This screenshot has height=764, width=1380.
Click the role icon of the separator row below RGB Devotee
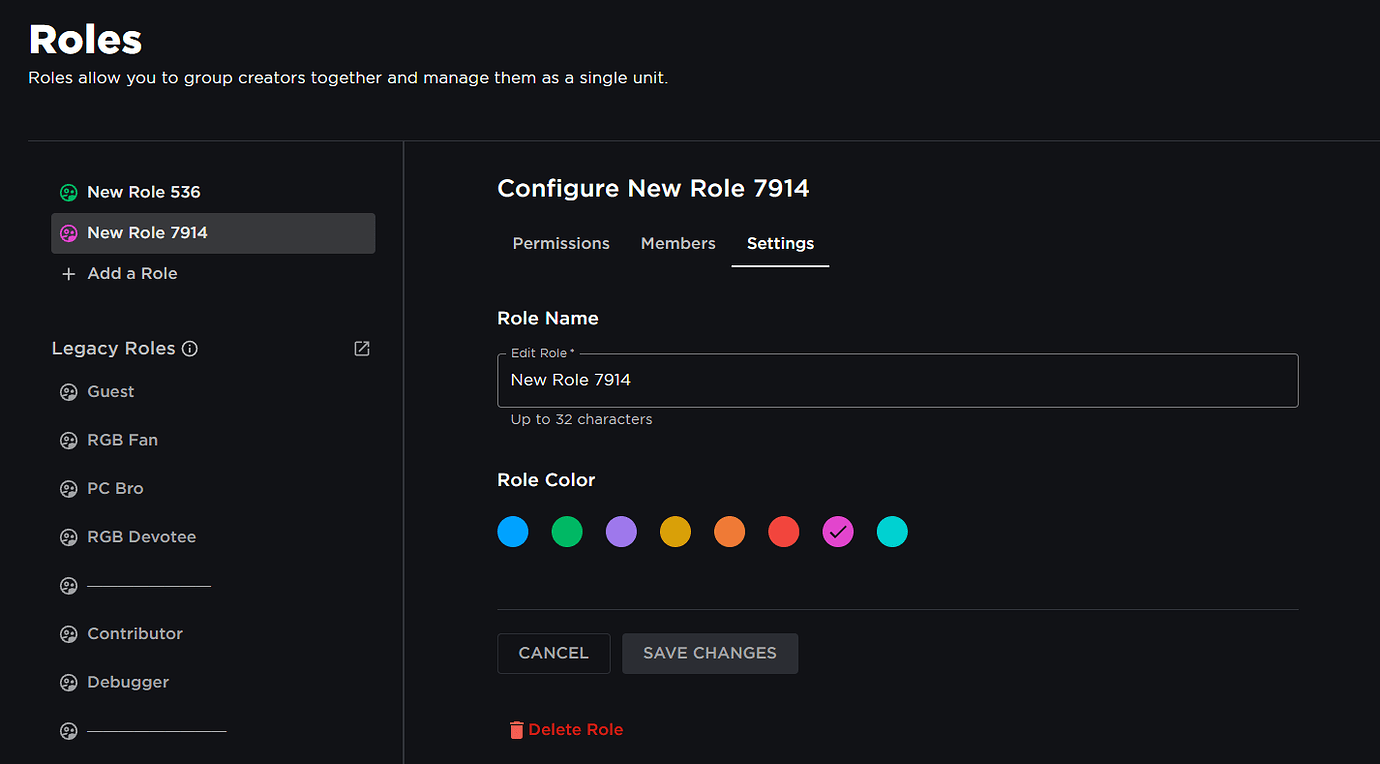(69, 586)
